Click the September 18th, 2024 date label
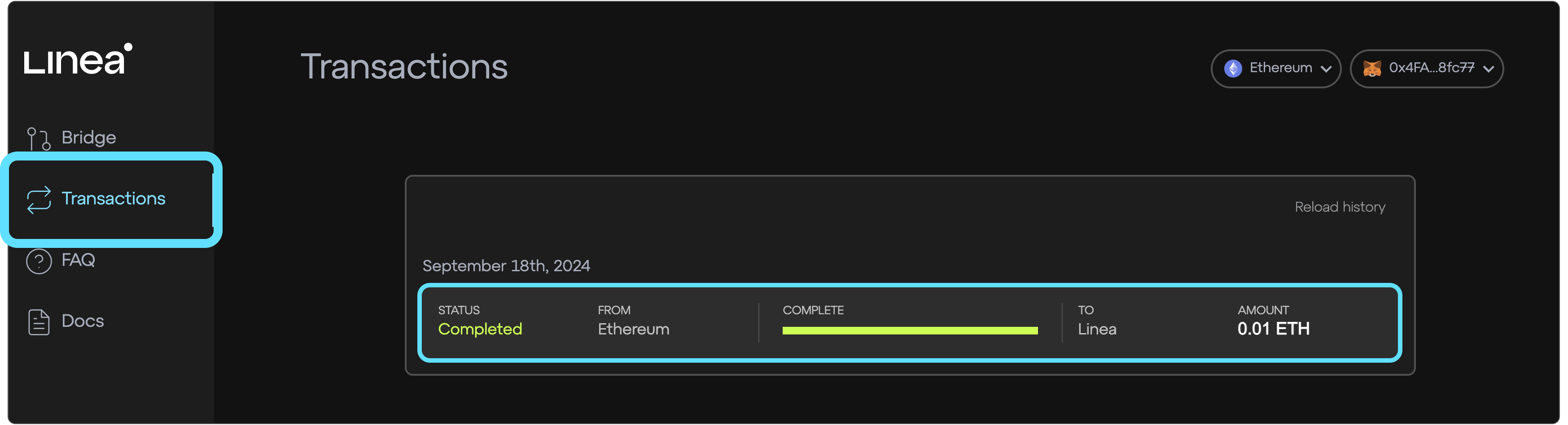This screenshot has height=425, width=1568. pos(506,266)
